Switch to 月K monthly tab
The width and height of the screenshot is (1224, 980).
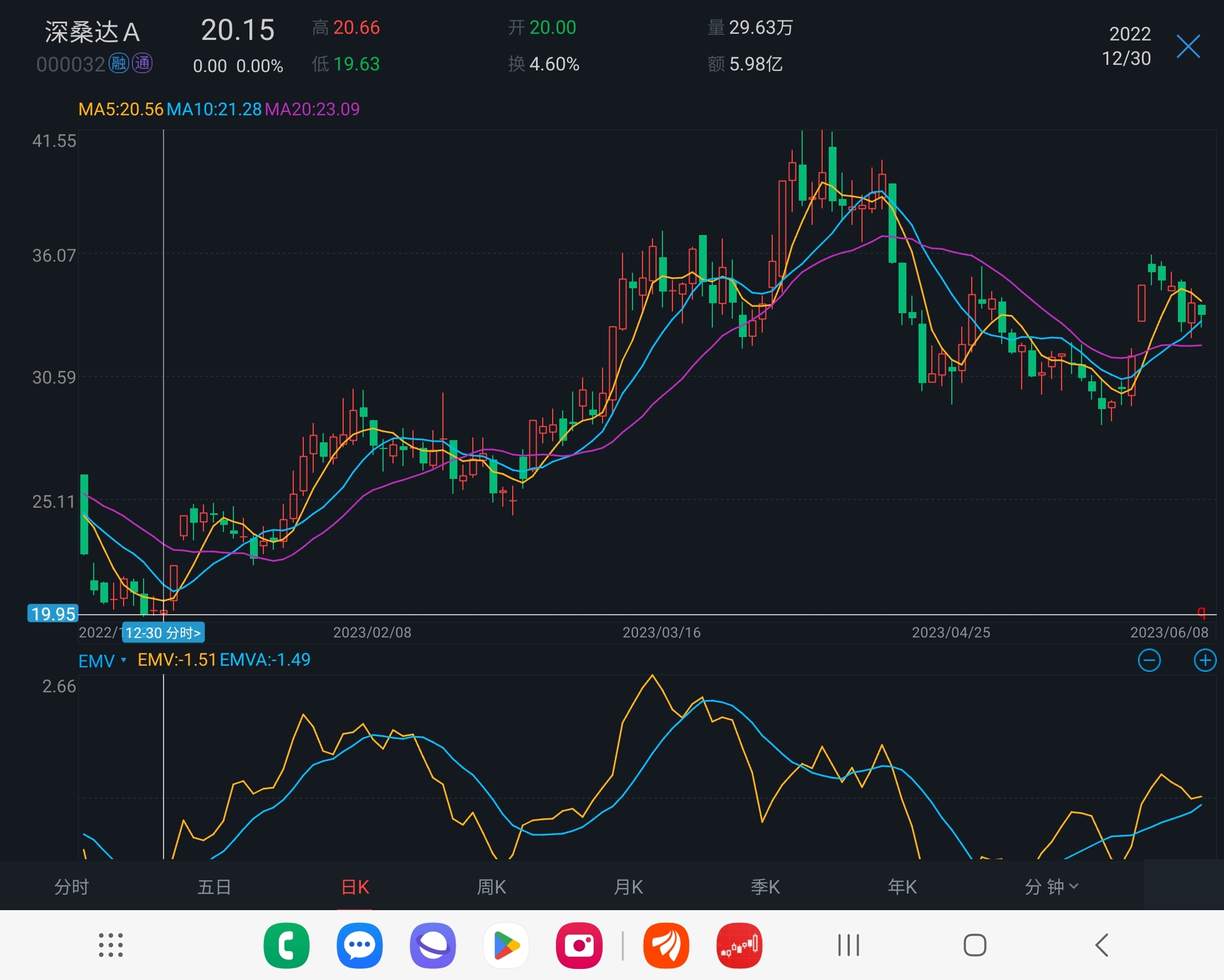pos(628,886)
